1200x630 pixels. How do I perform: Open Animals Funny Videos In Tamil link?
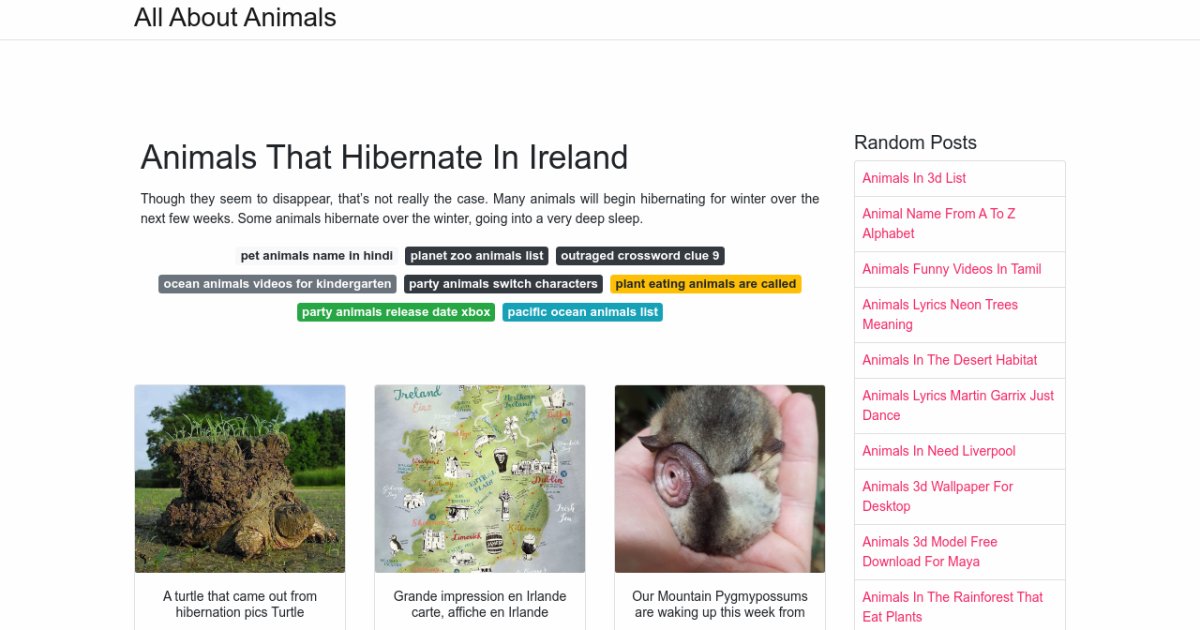pyautogui.click(x=951, y=269)
